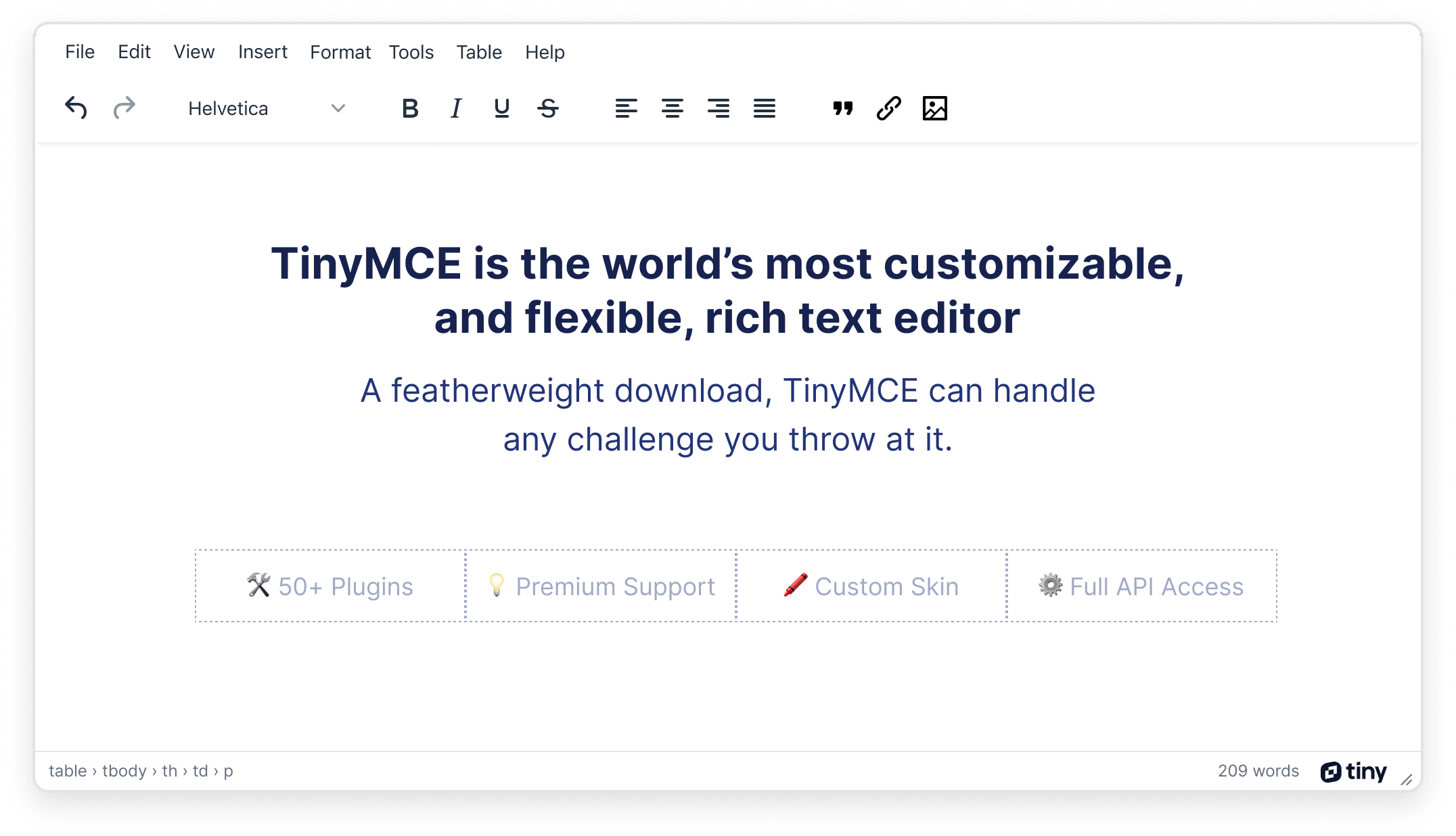Click the Full API Access cell
Screen dimensions: 1456x836
[x=1142, y=586]
